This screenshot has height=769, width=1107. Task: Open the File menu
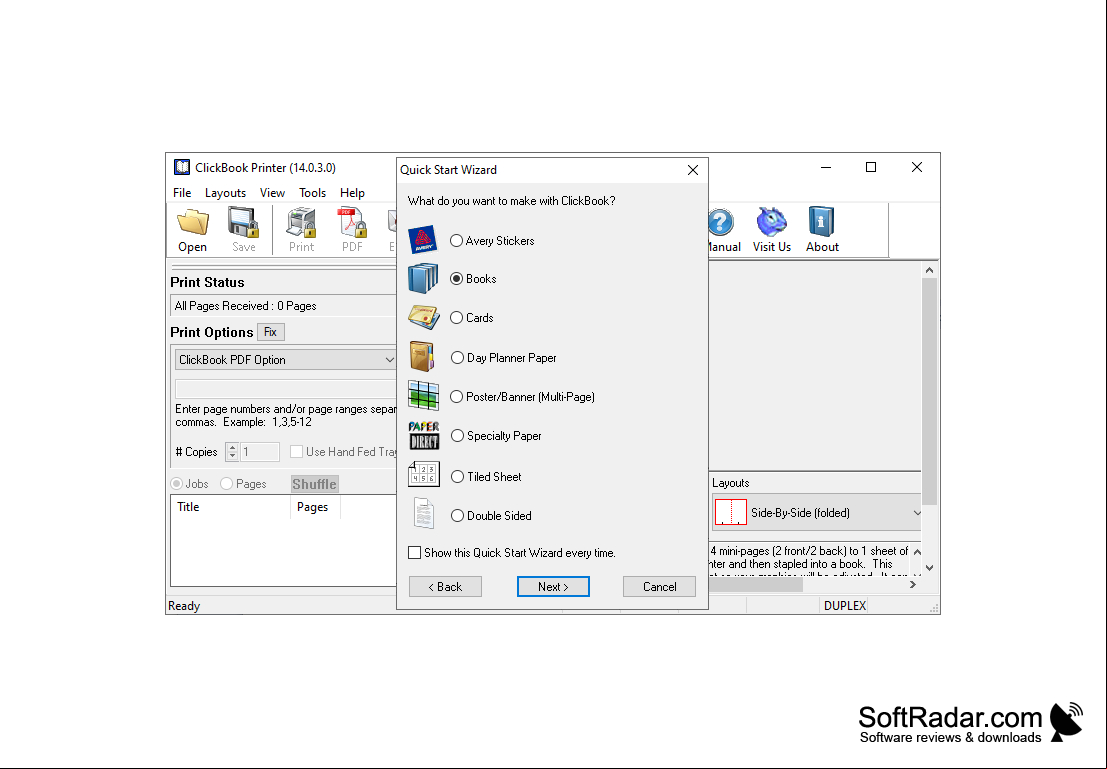click(182, 193)
